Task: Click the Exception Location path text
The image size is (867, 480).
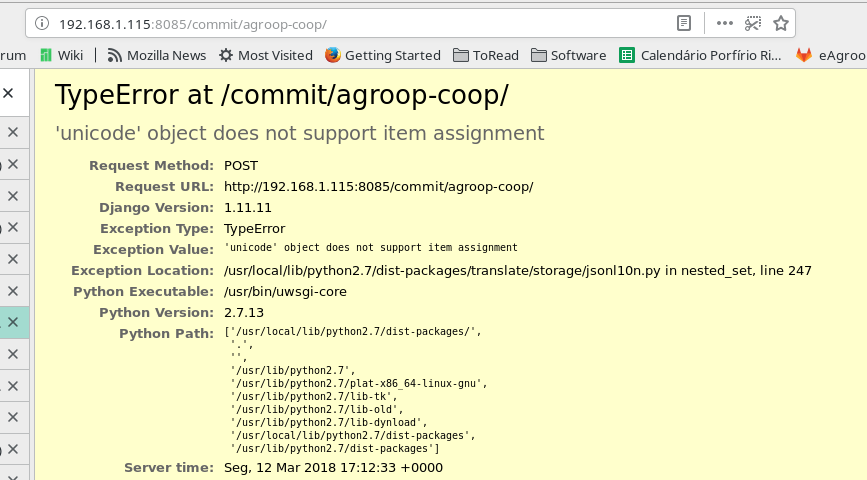Action: pos(518,271)
